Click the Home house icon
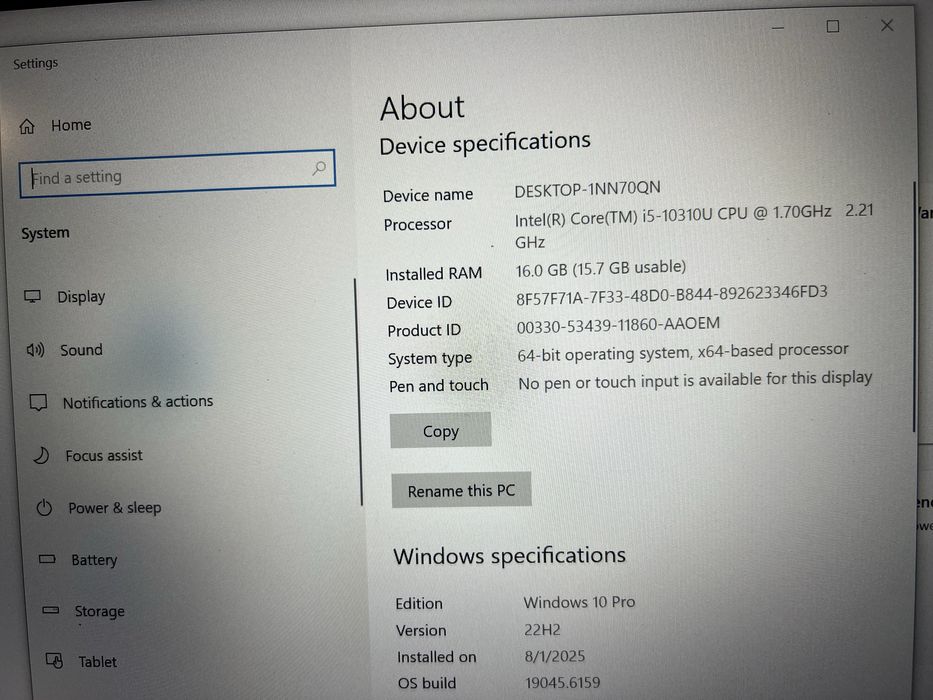 [27, 126]
